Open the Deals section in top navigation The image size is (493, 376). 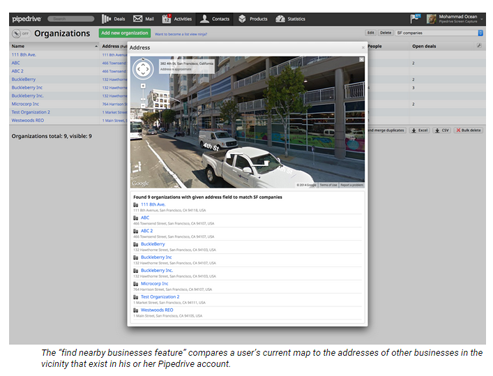[x=113, y=19]
